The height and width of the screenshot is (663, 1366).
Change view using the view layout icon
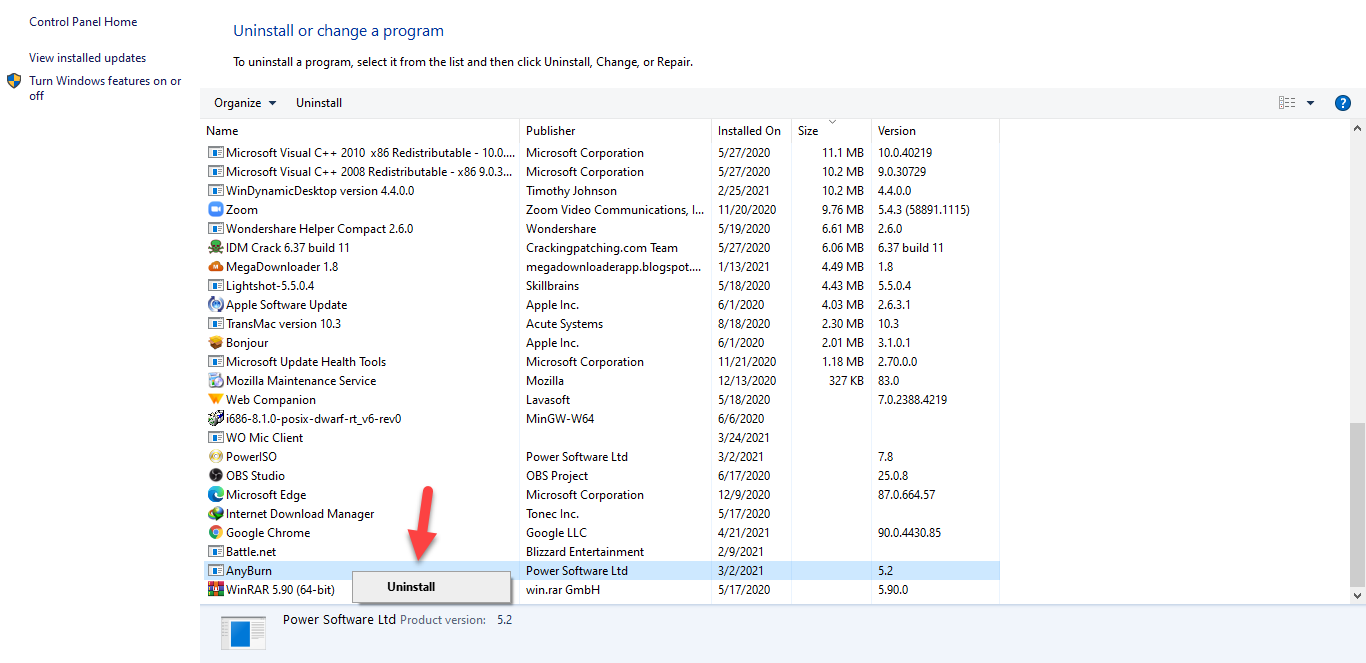pyautogui.click(x=1287, y=103)
